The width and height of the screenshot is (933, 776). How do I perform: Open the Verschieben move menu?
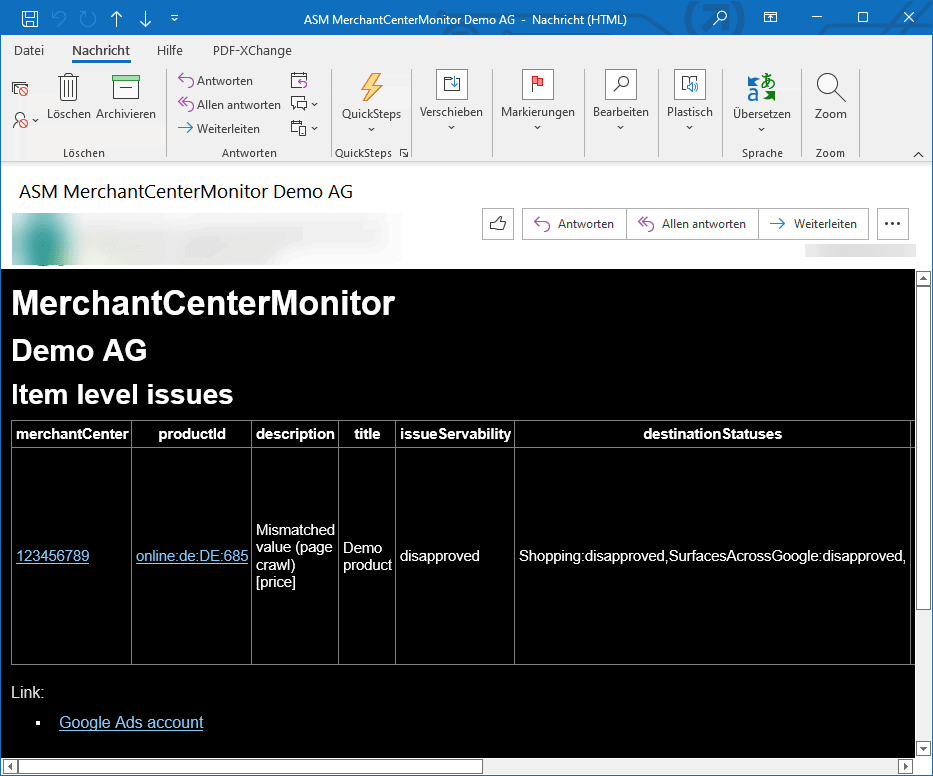[451, 101]
